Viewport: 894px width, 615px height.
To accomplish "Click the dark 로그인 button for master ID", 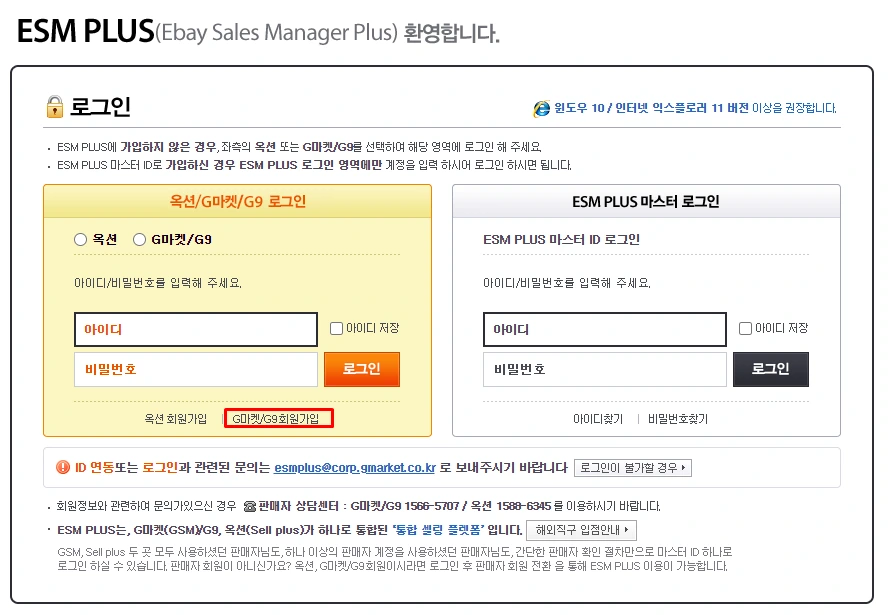I will 771,369.
